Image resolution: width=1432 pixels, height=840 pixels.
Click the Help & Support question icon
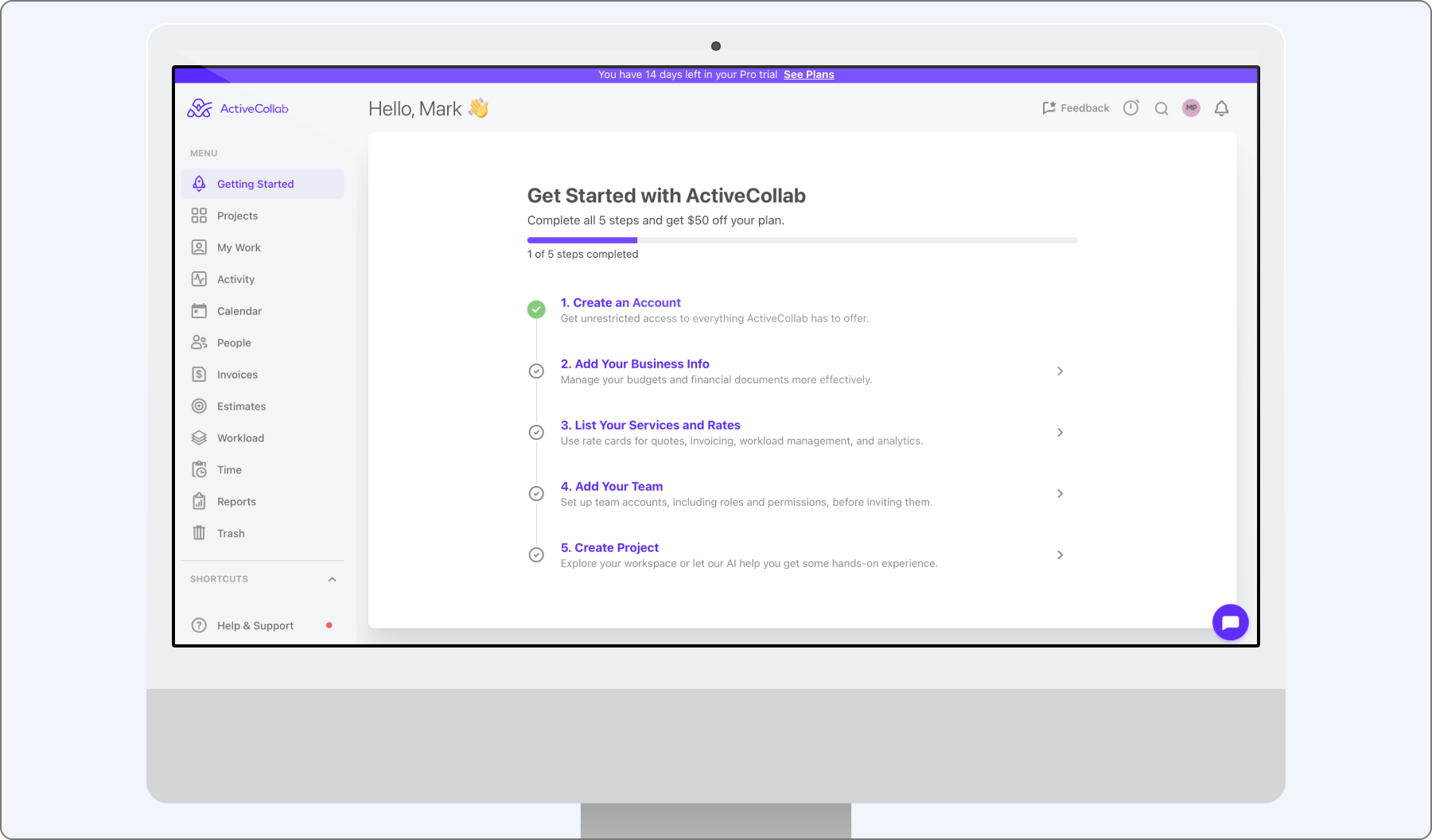[x=199, y=626]
